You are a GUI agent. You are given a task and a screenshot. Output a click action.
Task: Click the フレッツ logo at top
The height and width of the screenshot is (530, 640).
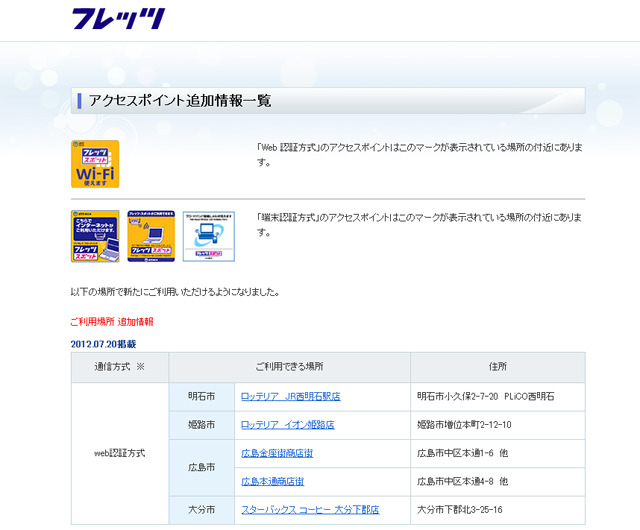click(x=118, y=18)
